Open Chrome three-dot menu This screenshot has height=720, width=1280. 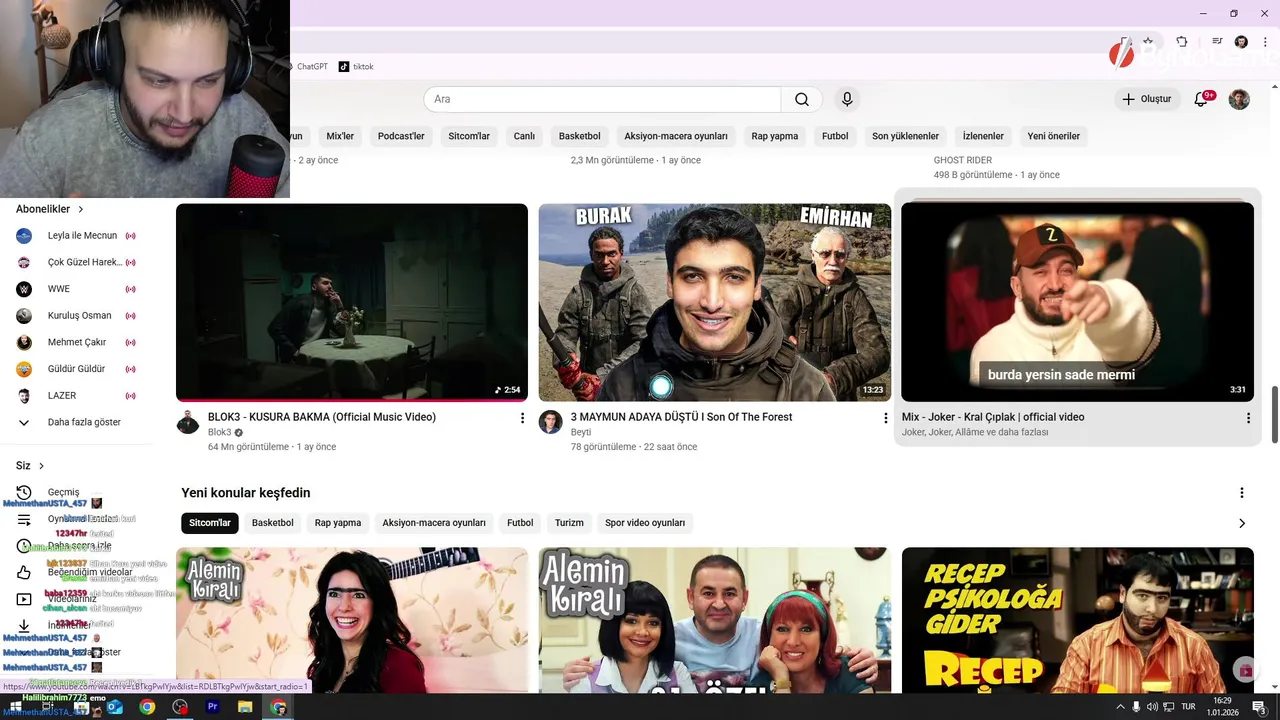[x=1265, y=42]
